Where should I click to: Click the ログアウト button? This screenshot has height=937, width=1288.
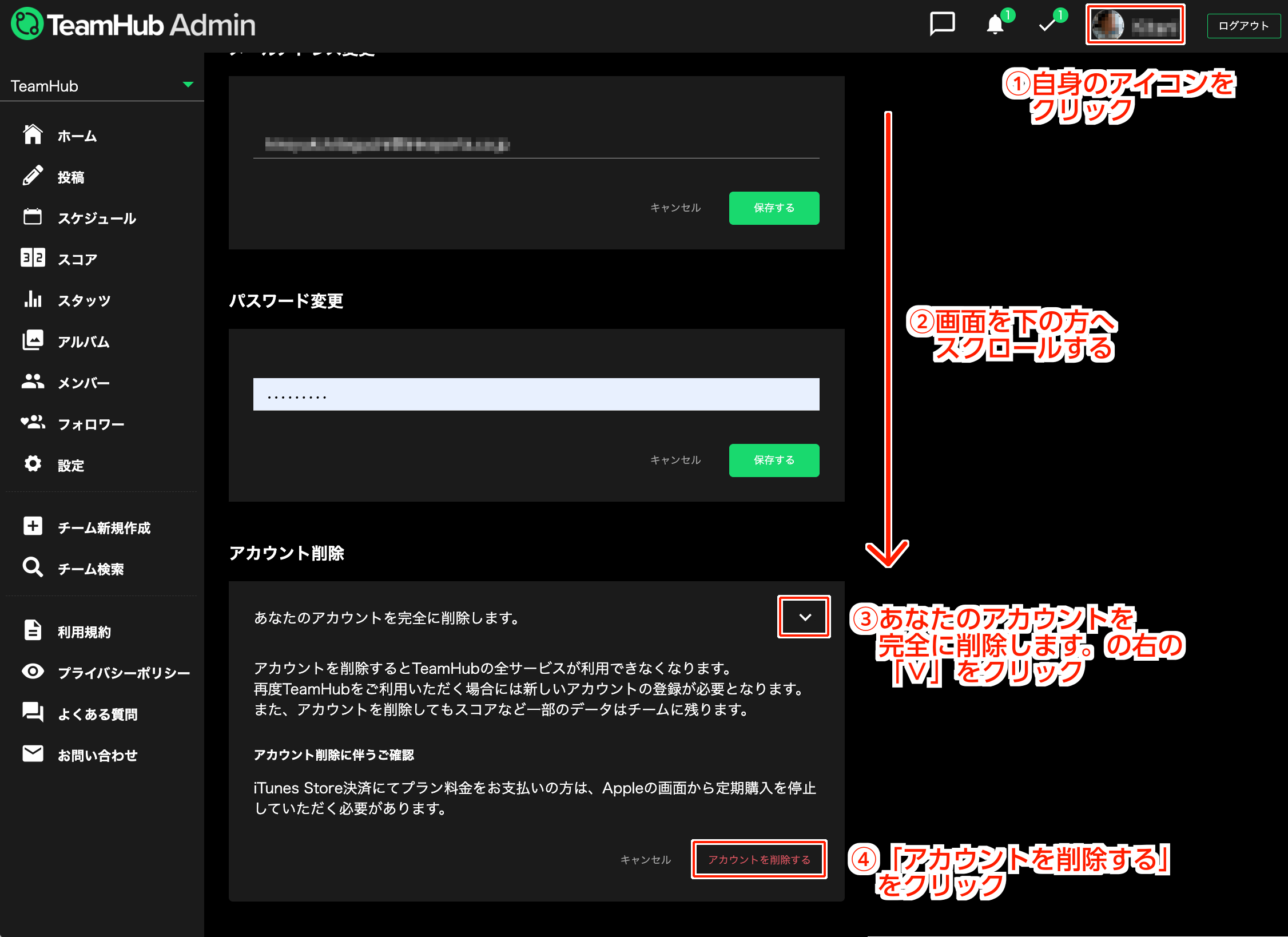pos(1243,26)
